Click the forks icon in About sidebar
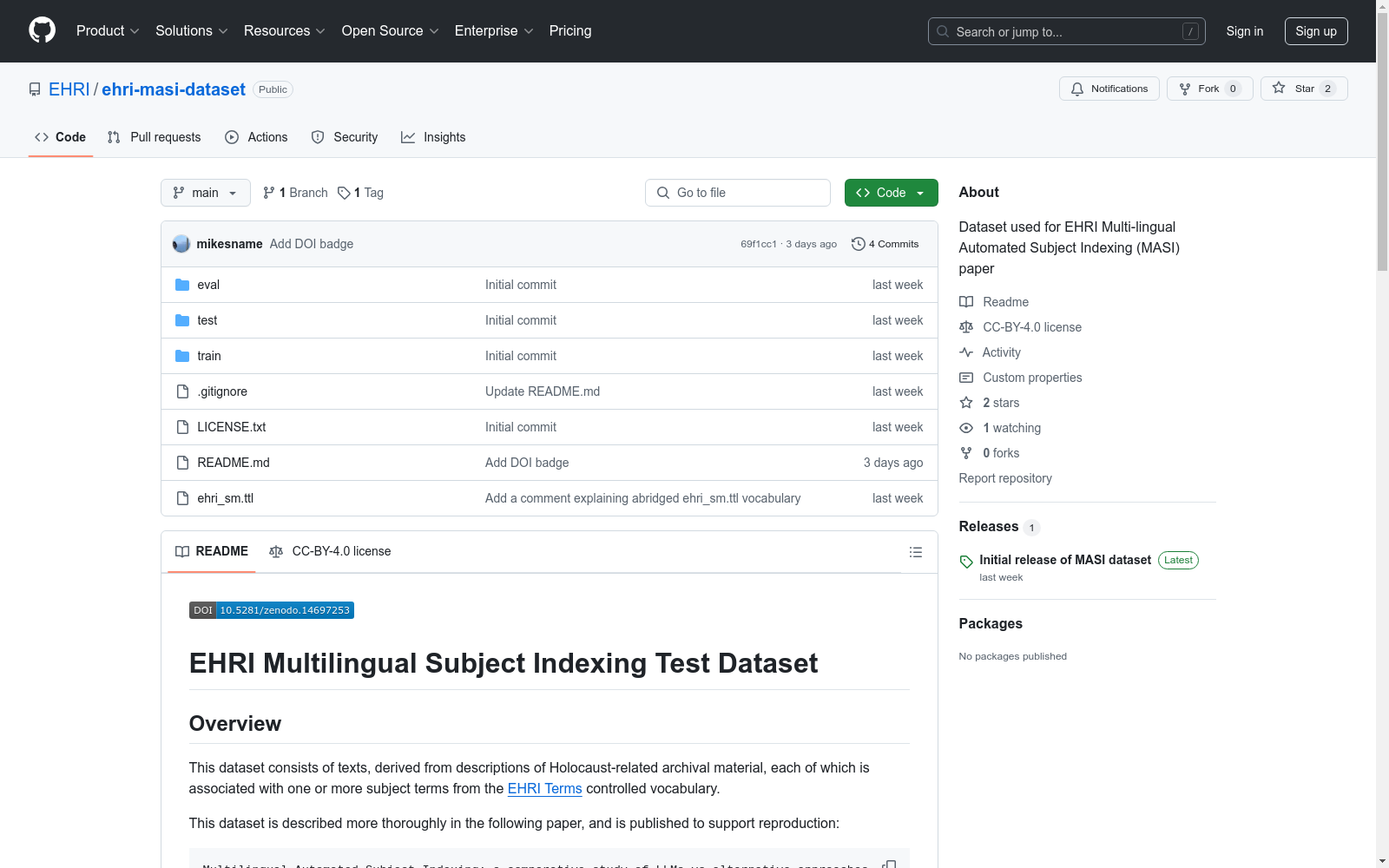The width and height of the screenshot is (1389, 868). point(966,453)
